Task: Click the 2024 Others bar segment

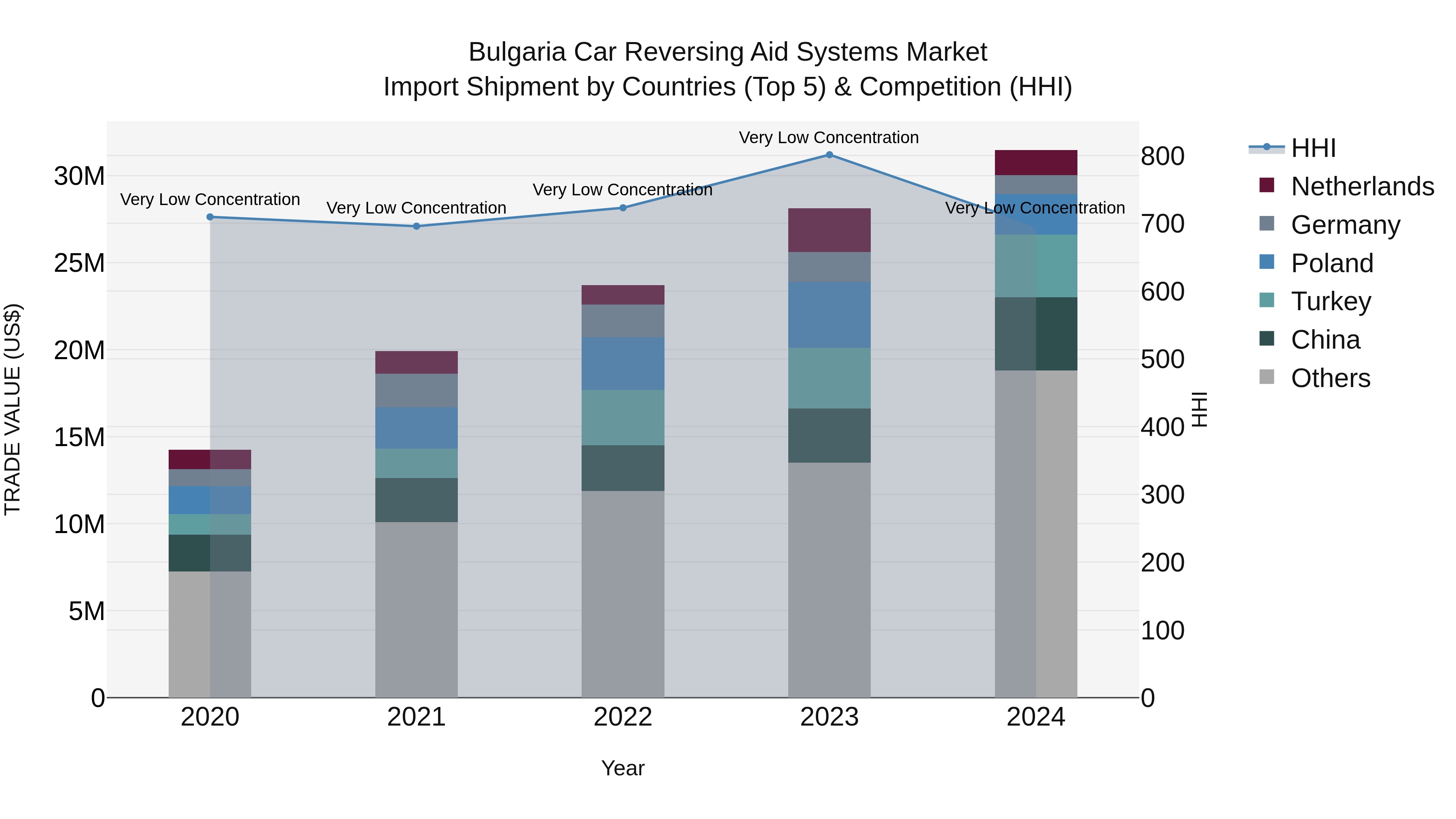Action: click(1036, 534)
